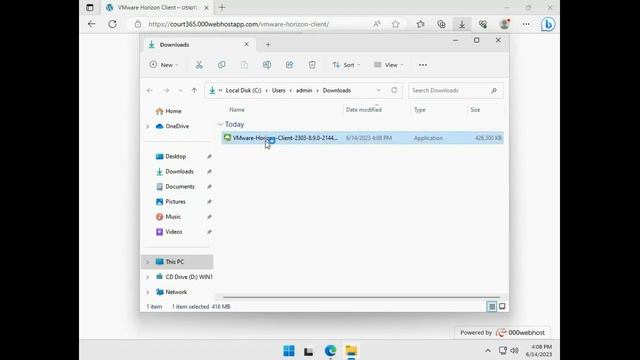Expand the OneDrive tree node
Viewport: 640px width, 360px height.
click(148, 127)
